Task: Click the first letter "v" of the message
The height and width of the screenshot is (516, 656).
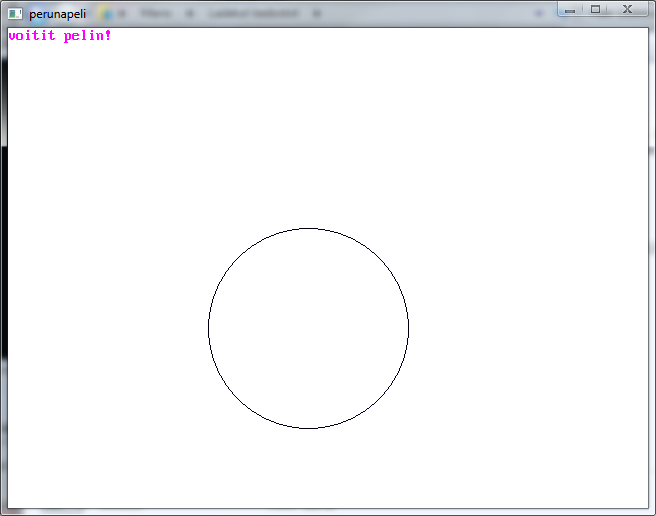Action: (12, 36)
